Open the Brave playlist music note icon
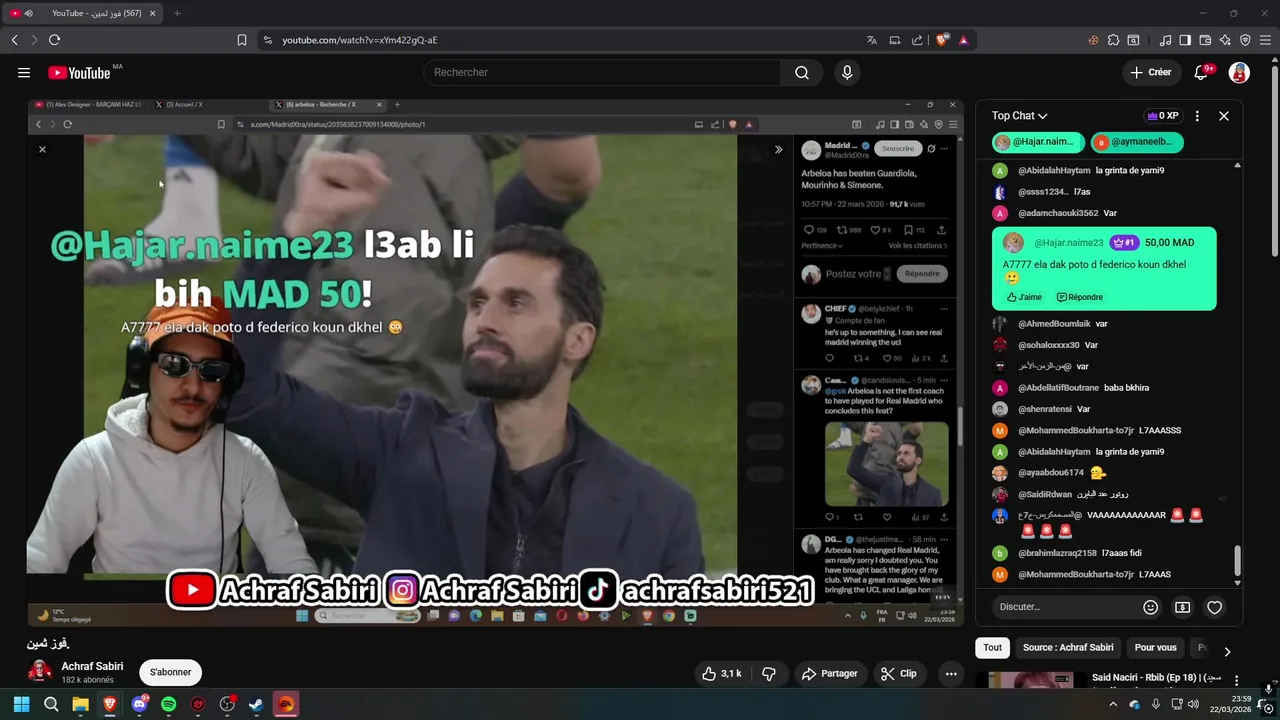 (1165, 40)
